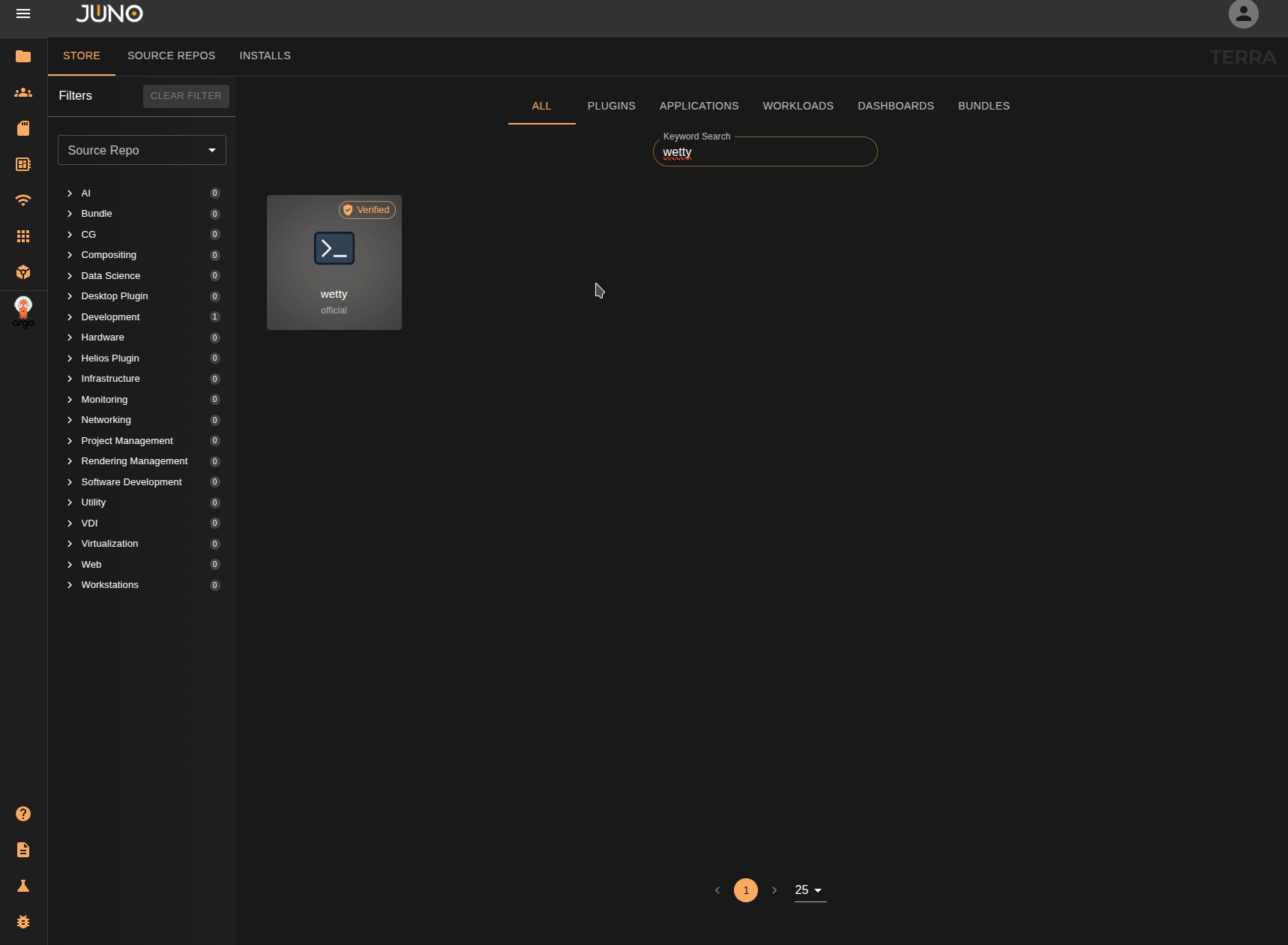Click the Help question mark icon

23,814
